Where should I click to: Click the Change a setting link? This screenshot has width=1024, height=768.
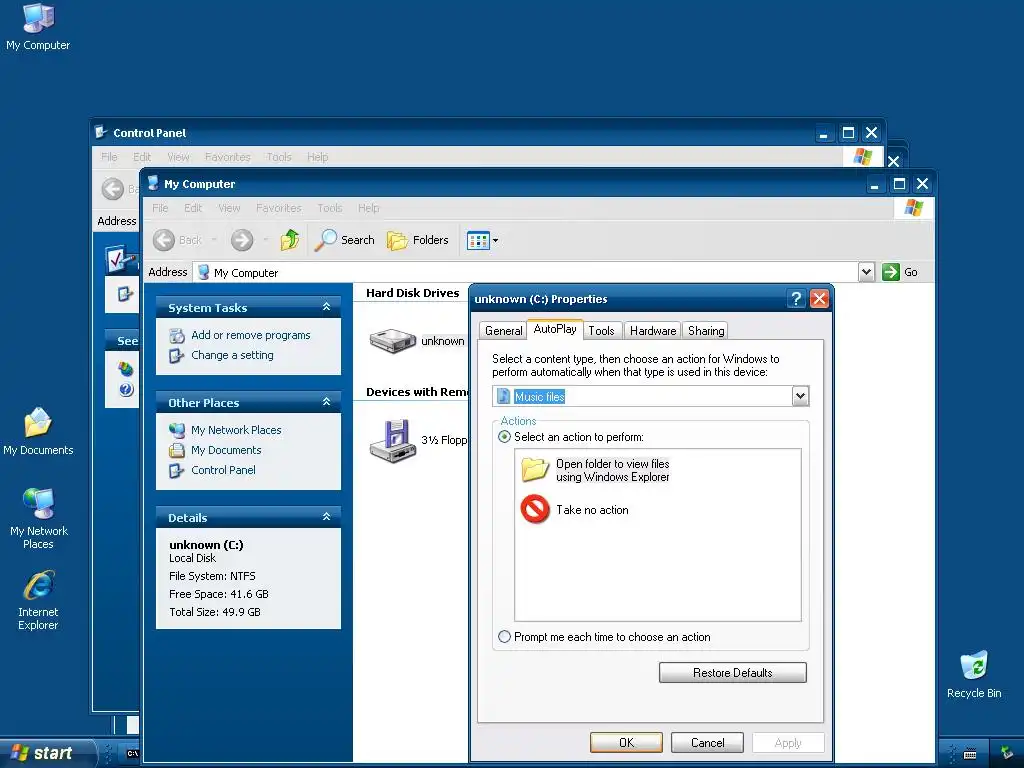pyautogui.click(x=232, y=355)
